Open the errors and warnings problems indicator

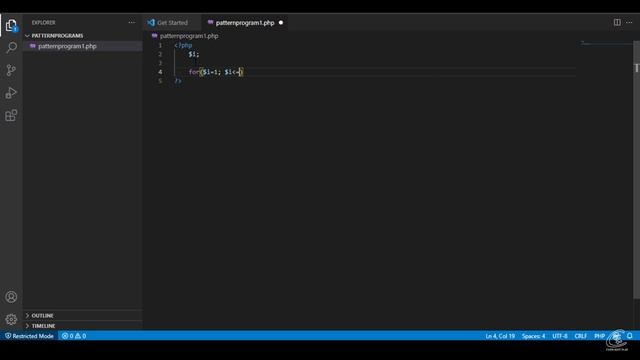tap(74, 336)
